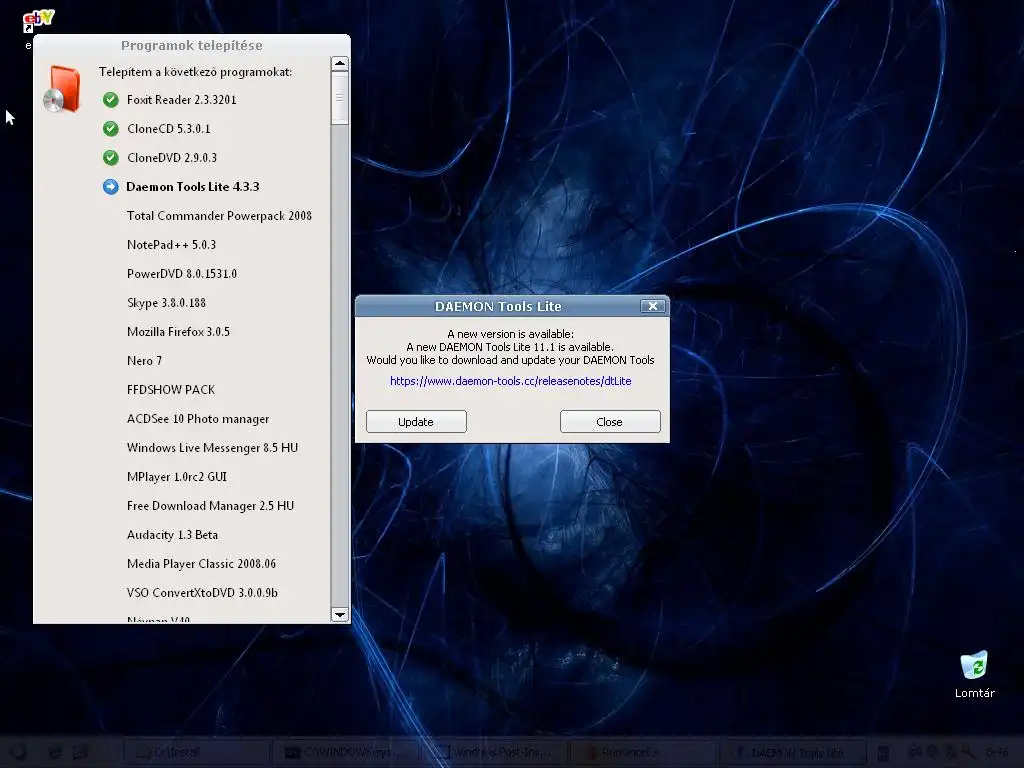The width and height of the screenshot is (1024, 768).
Task: Click the 'Programok telepítése' window title
Action: 192,46
